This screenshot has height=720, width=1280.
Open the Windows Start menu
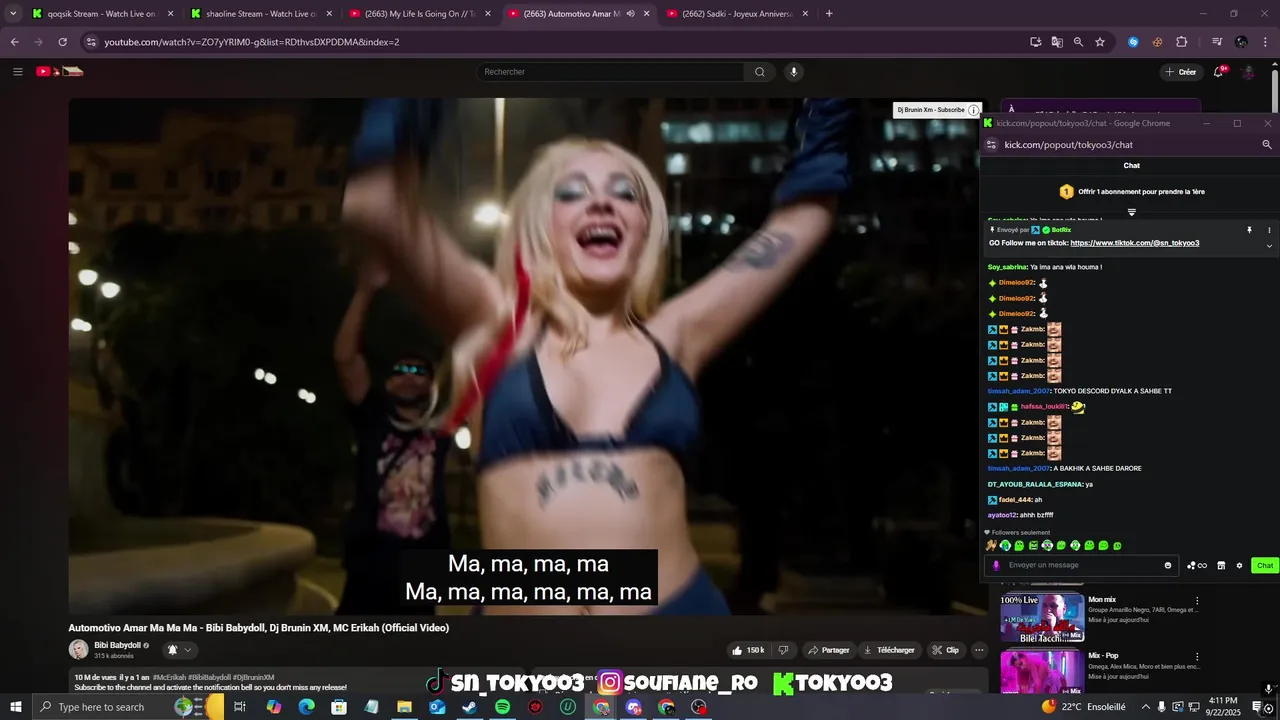[x=16, y=707]
